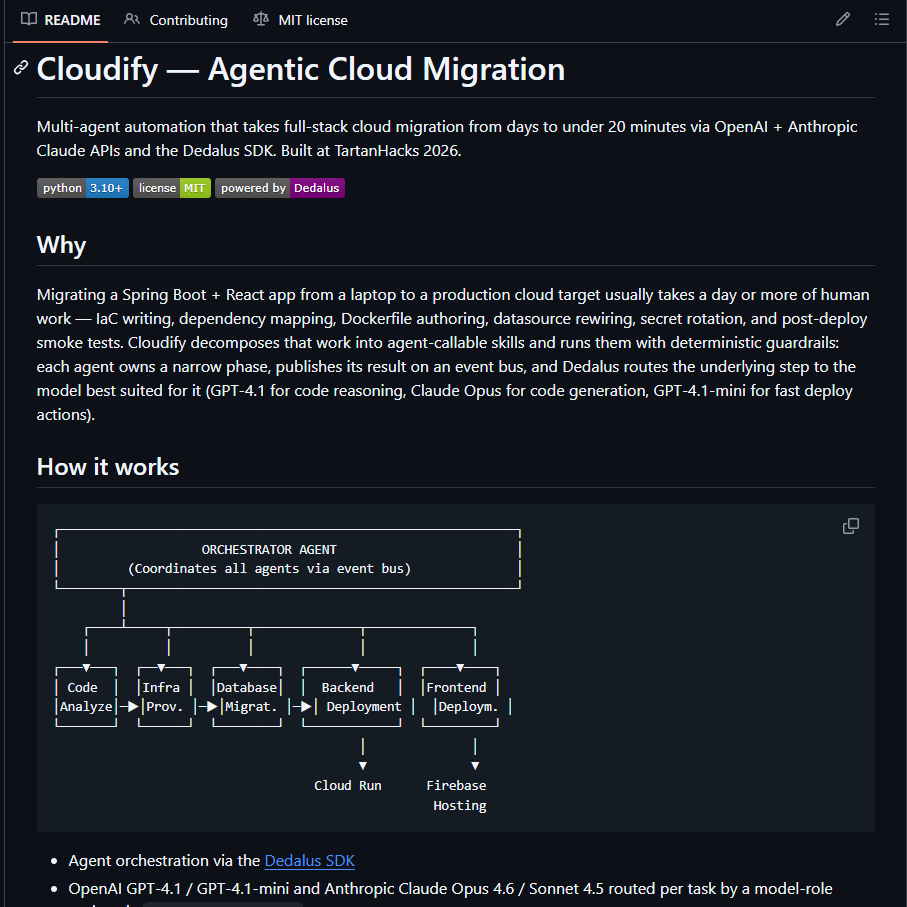Click the README book icon

point(29,20)
